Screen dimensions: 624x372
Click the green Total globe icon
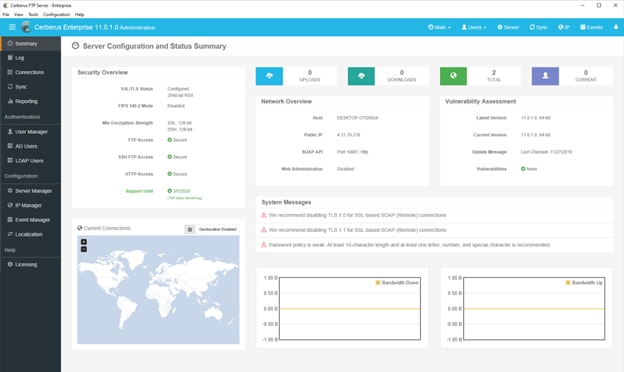[453, 76]
